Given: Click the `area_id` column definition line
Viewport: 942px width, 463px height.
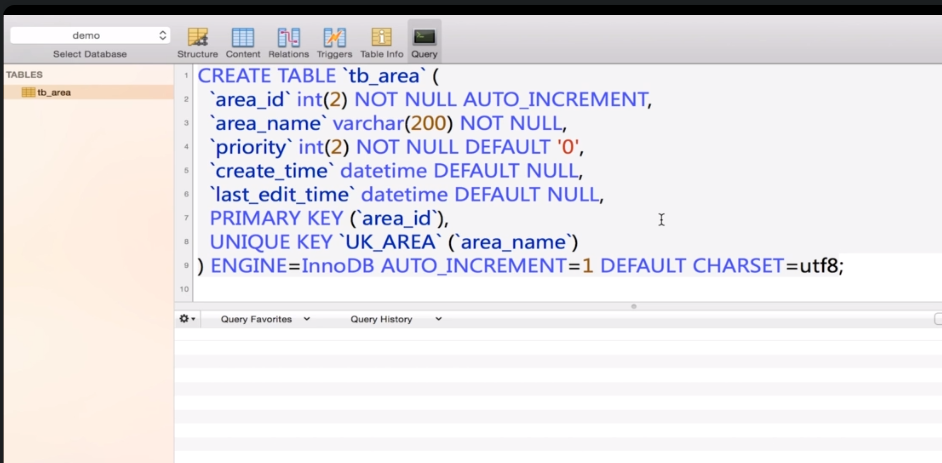Looking at the screenshot, I should pos(431,99).
